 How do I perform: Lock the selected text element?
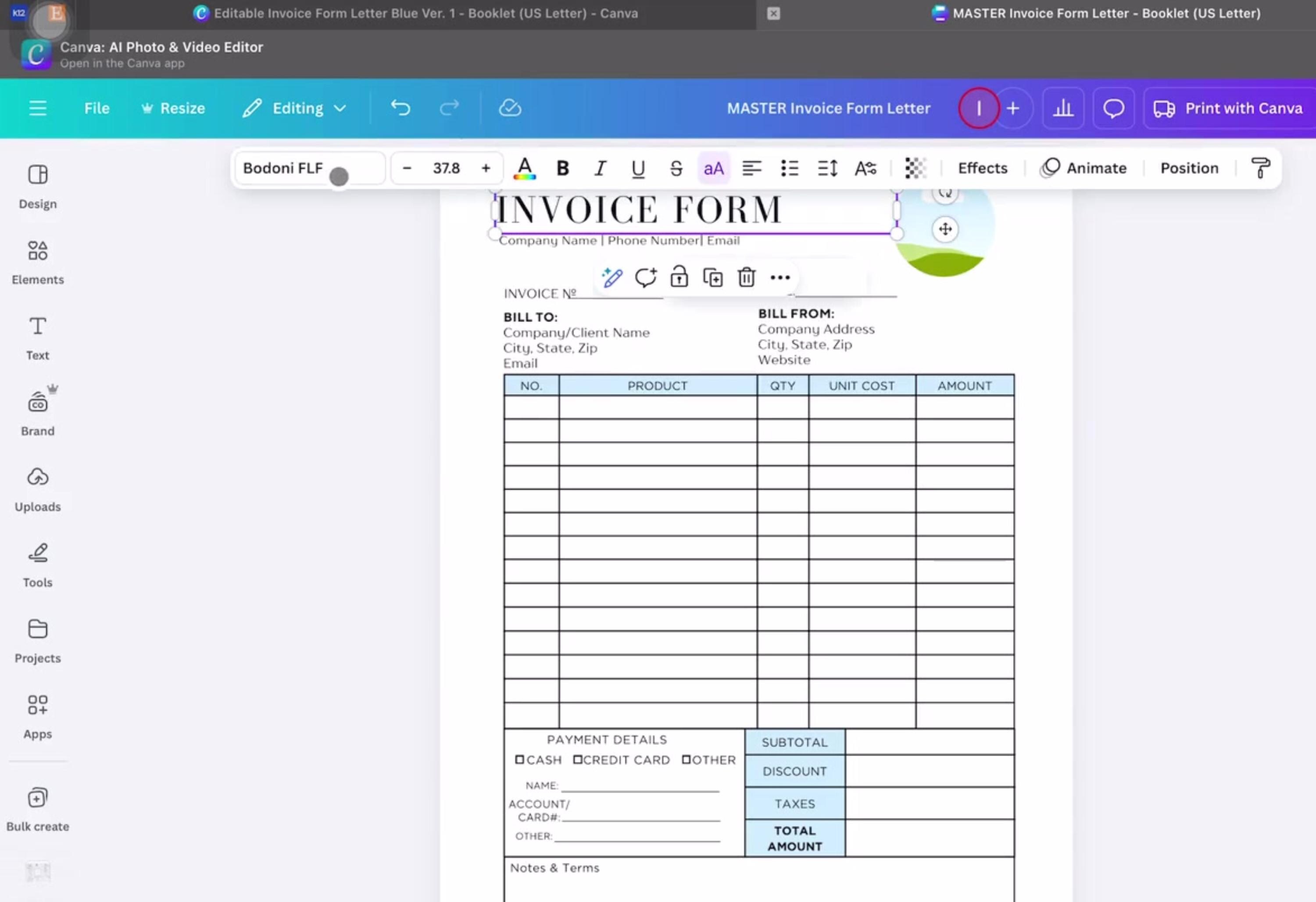679,278
